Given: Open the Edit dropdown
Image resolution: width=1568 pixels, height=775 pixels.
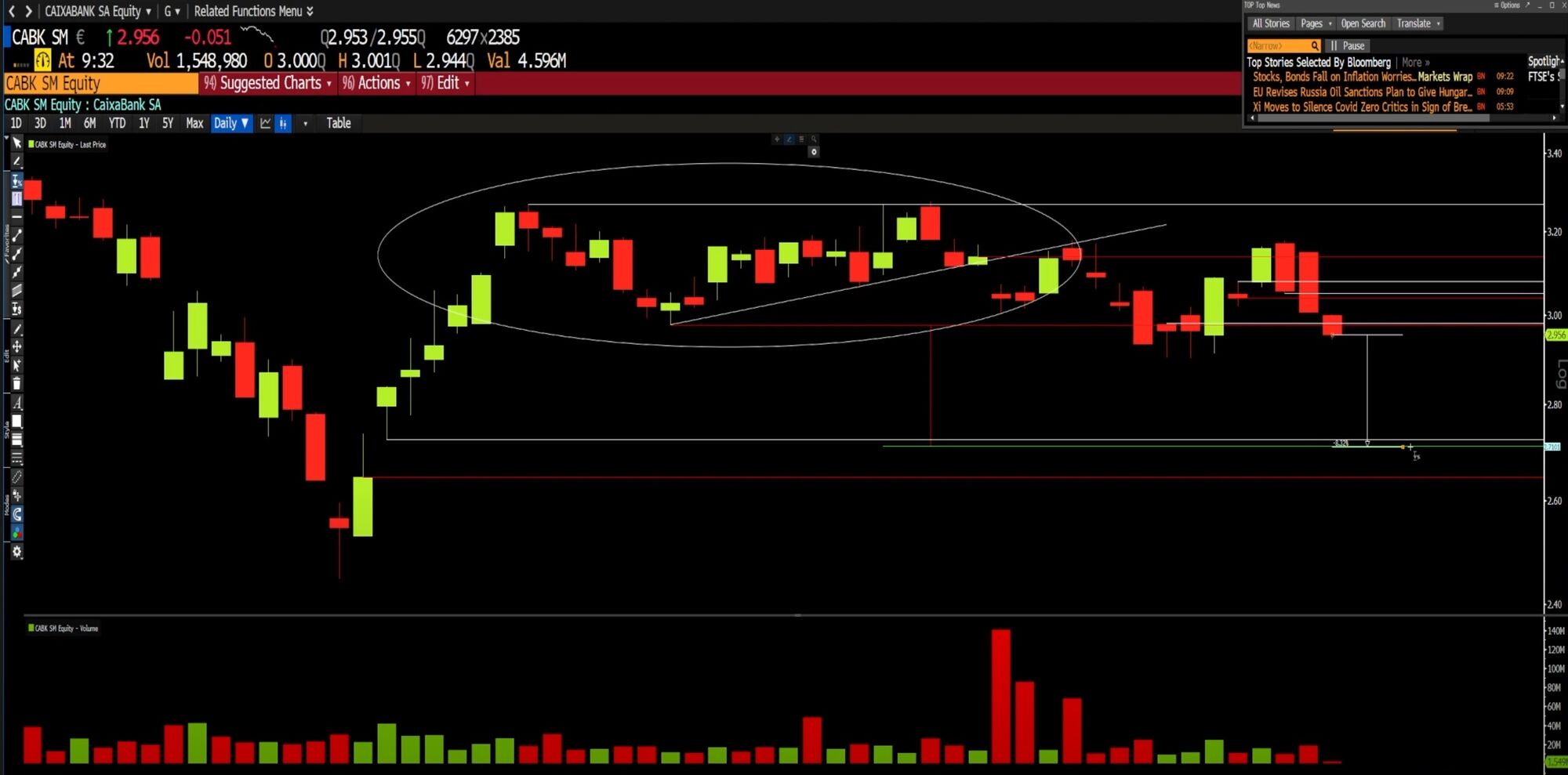Looking at the screenshot, I should point(445,83).
